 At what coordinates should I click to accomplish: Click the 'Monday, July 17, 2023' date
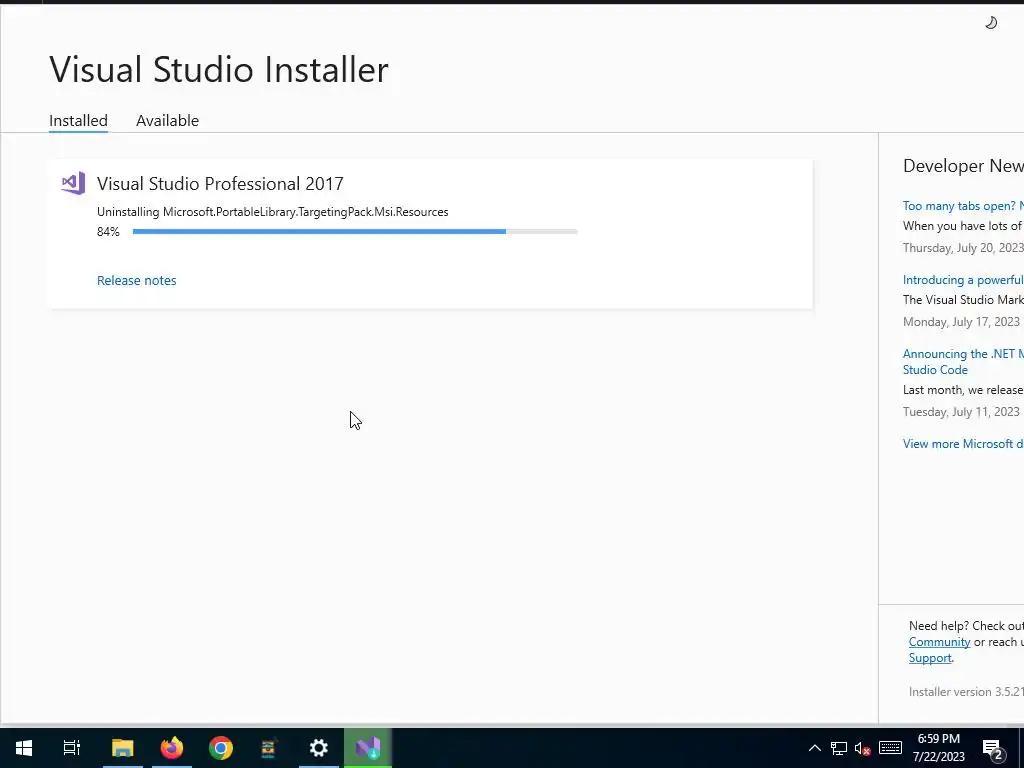961,322
